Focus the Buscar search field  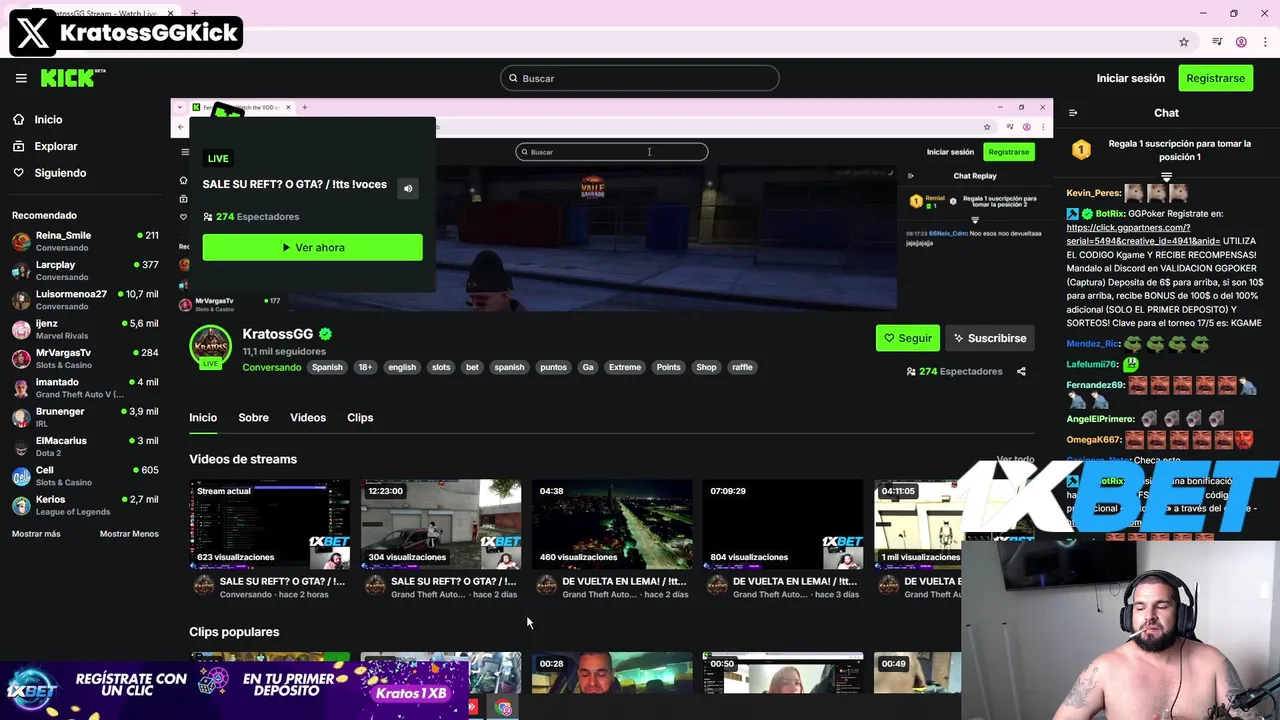(640, 78)
